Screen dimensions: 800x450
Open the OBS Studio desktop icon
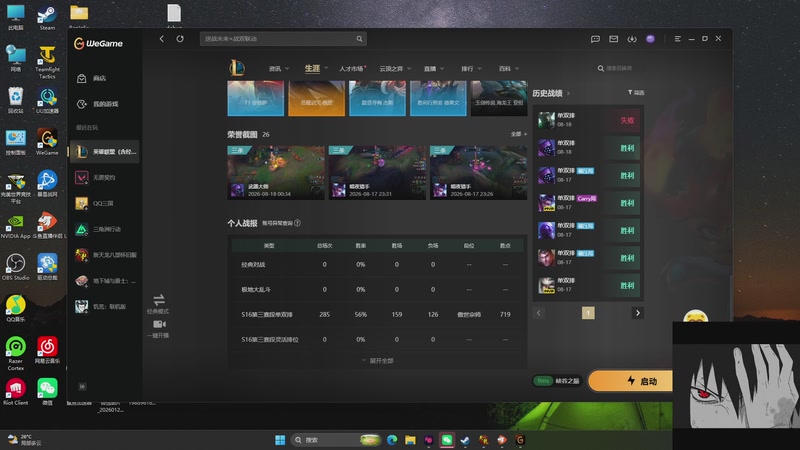point(16,267)
